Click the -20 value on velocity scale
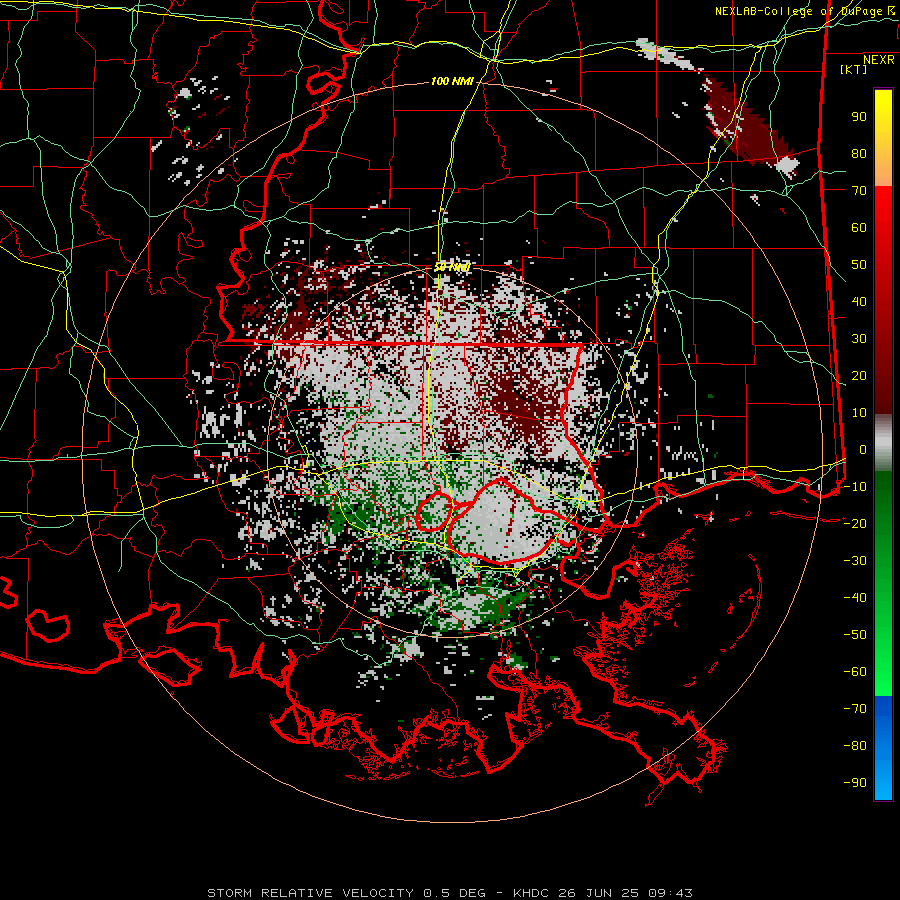 click(x=855, y=524)
